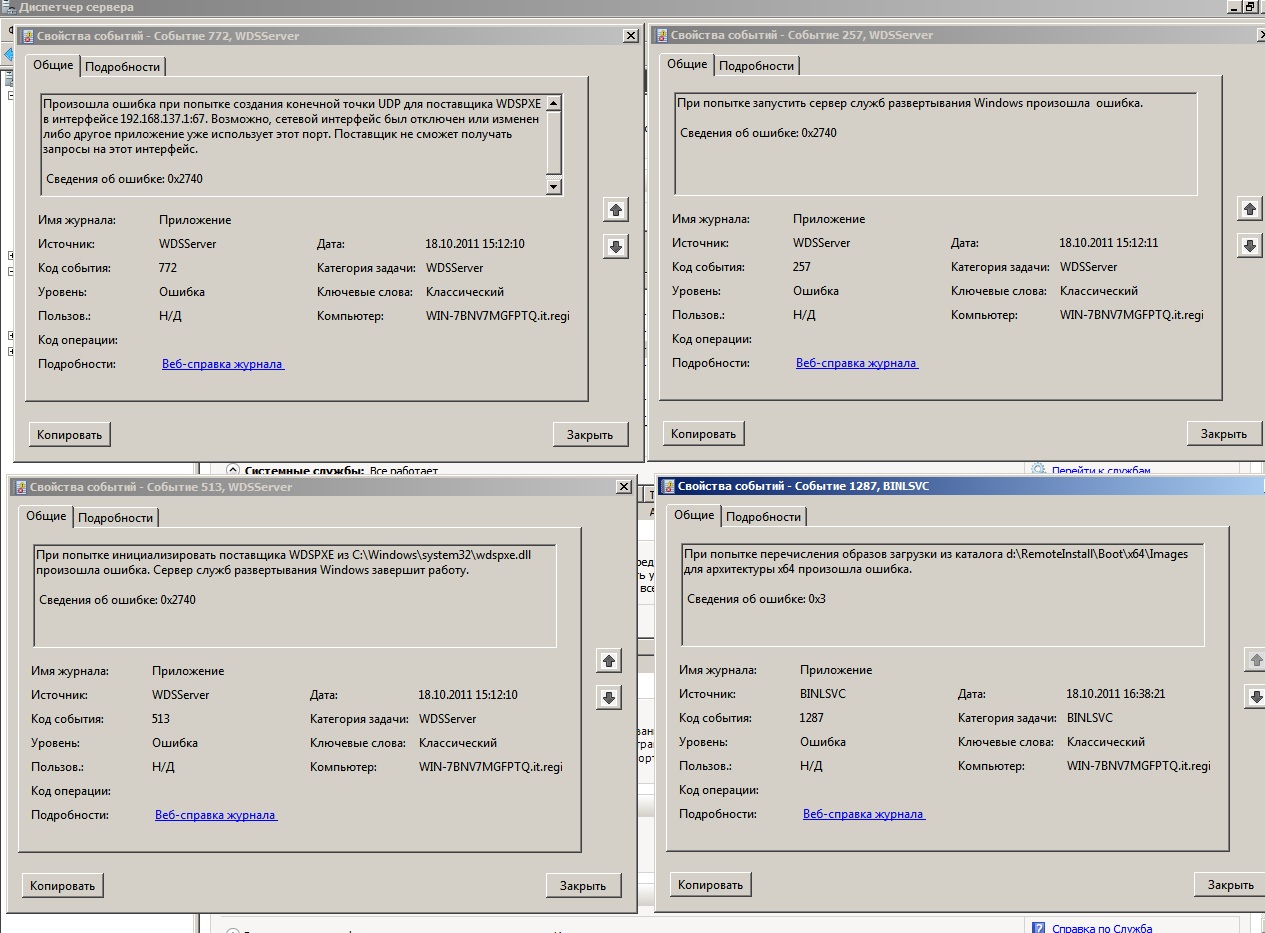Show previous event in Event 772 dialog
Image resolution: width=1265 pixels, height=933 pixels.
pos(616,210)
